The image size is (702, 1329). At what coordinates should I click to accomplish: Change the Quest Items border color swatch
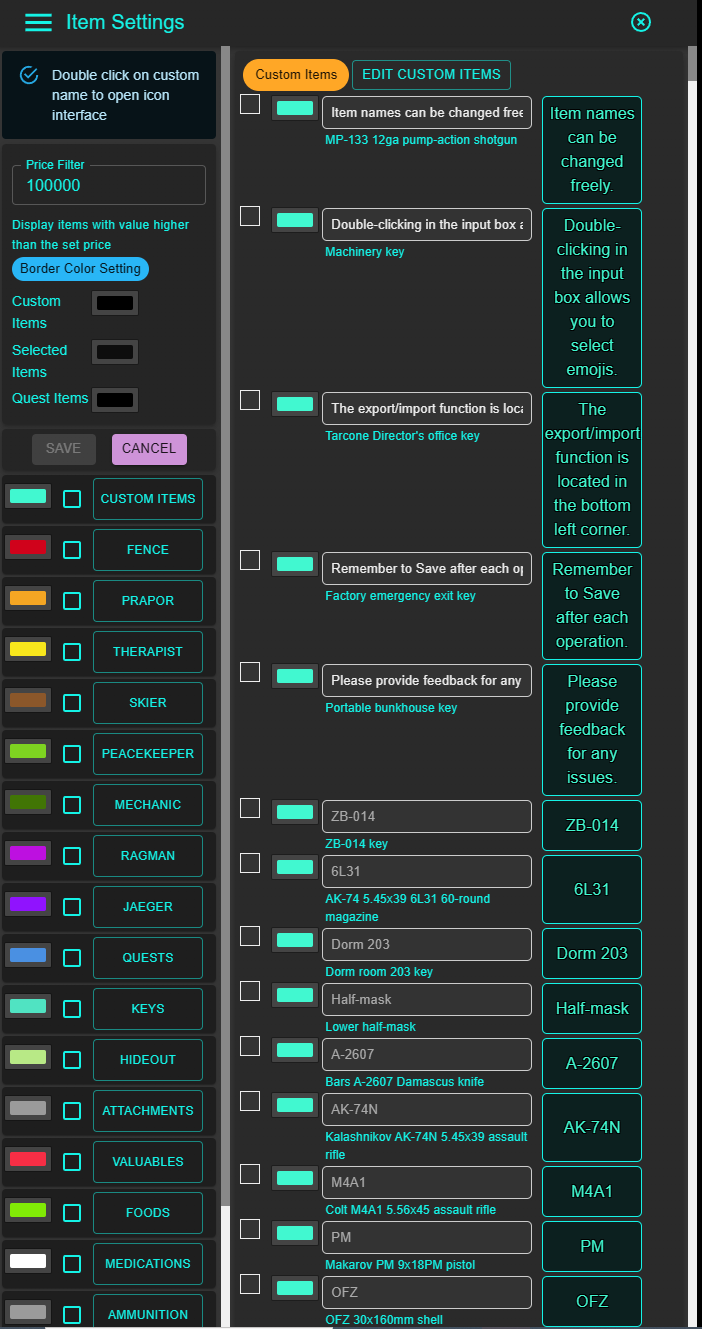coord(115,400)
